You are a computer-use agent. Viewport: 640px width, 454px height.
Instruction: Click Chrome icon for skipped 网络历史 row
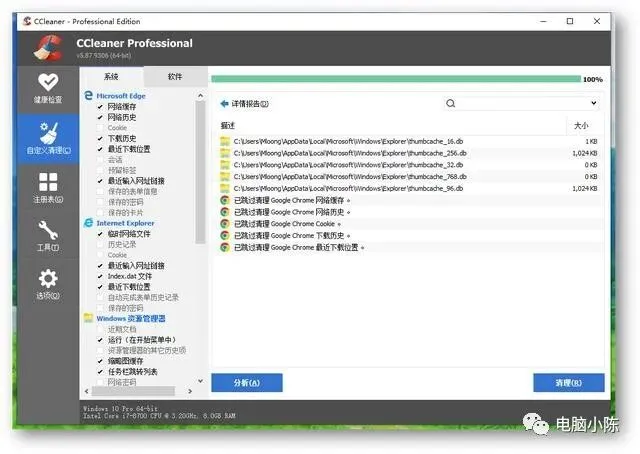coord(224,212)
